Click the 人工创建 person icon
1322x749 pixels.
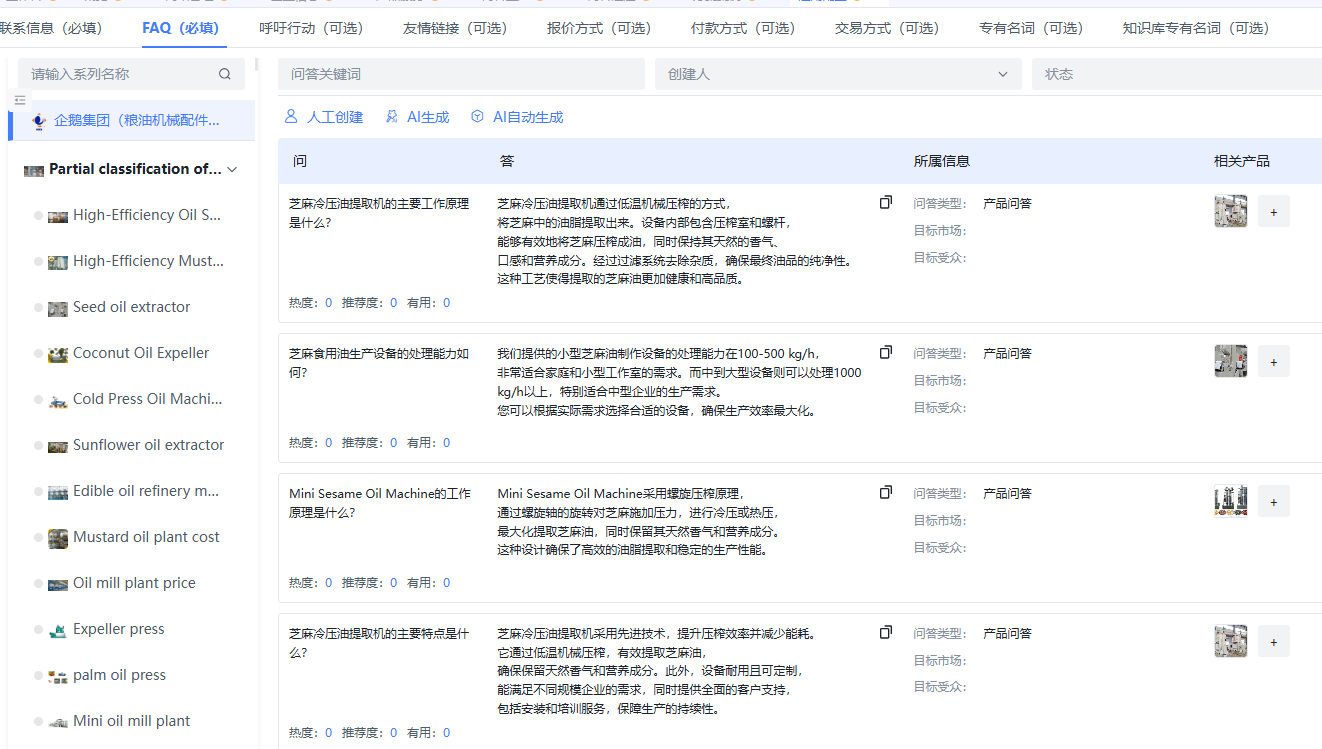tap(291, 117)
